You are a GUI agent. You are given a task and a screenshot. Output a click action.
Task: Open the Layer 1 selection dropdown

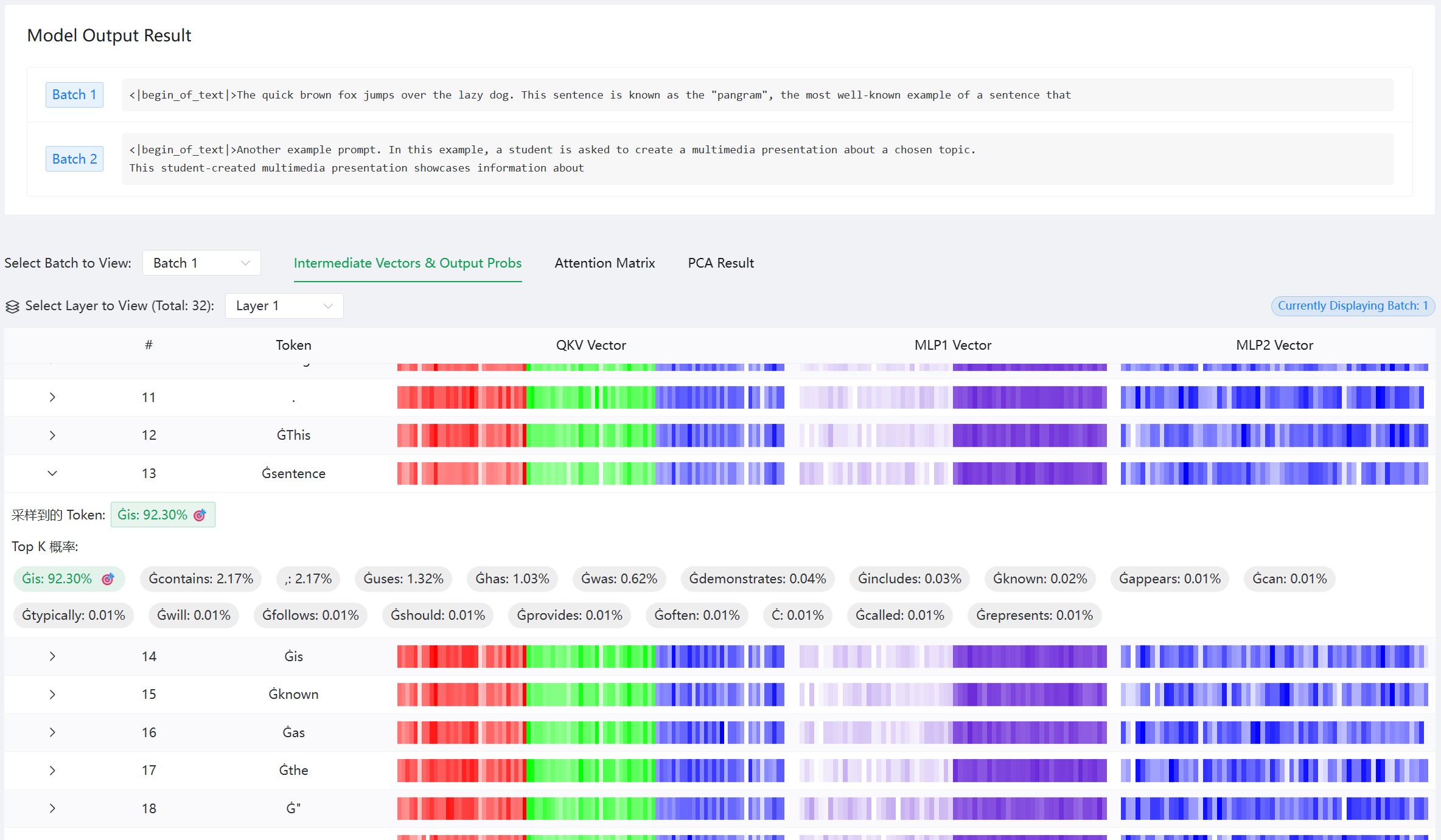[x=284, y=306]
